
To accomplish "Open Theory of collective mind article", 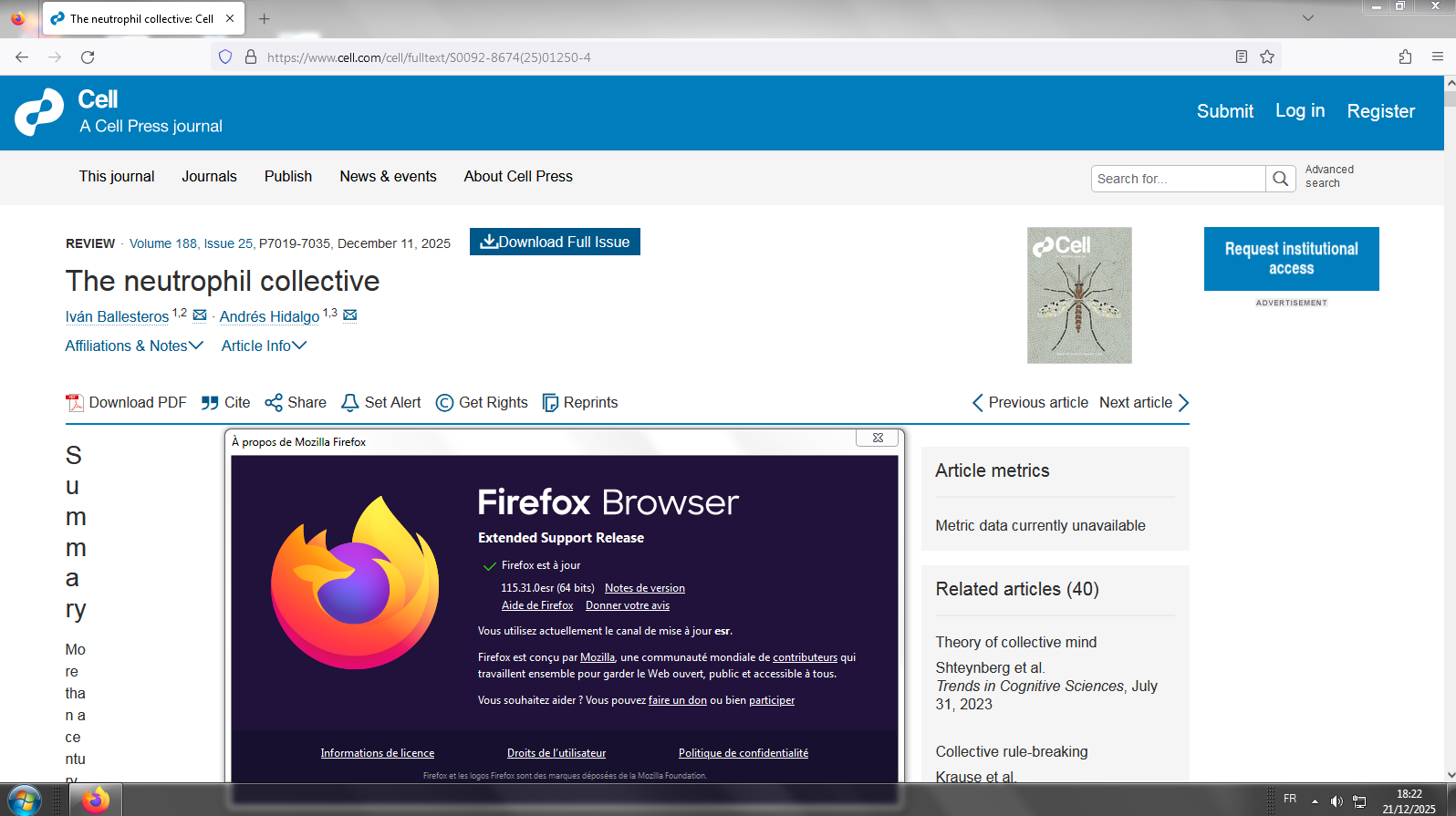I will coord(1016,642).
